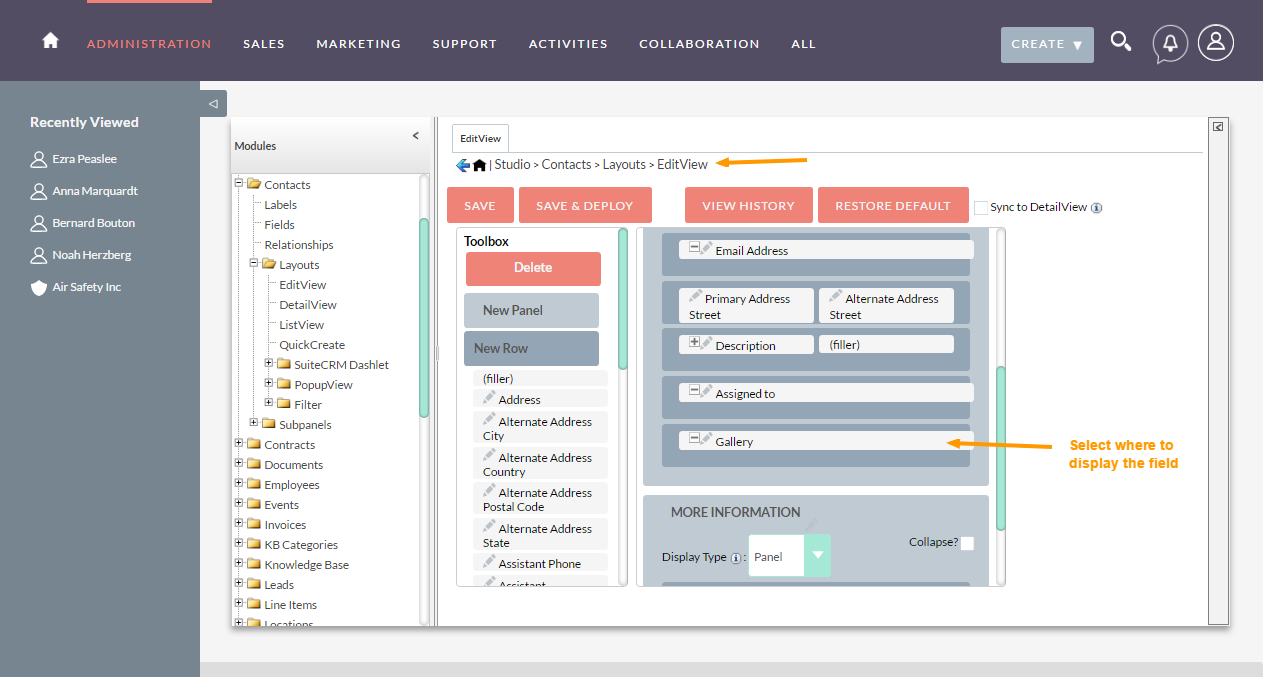Open the SUPPORT menu

click(x=464, y=44)
